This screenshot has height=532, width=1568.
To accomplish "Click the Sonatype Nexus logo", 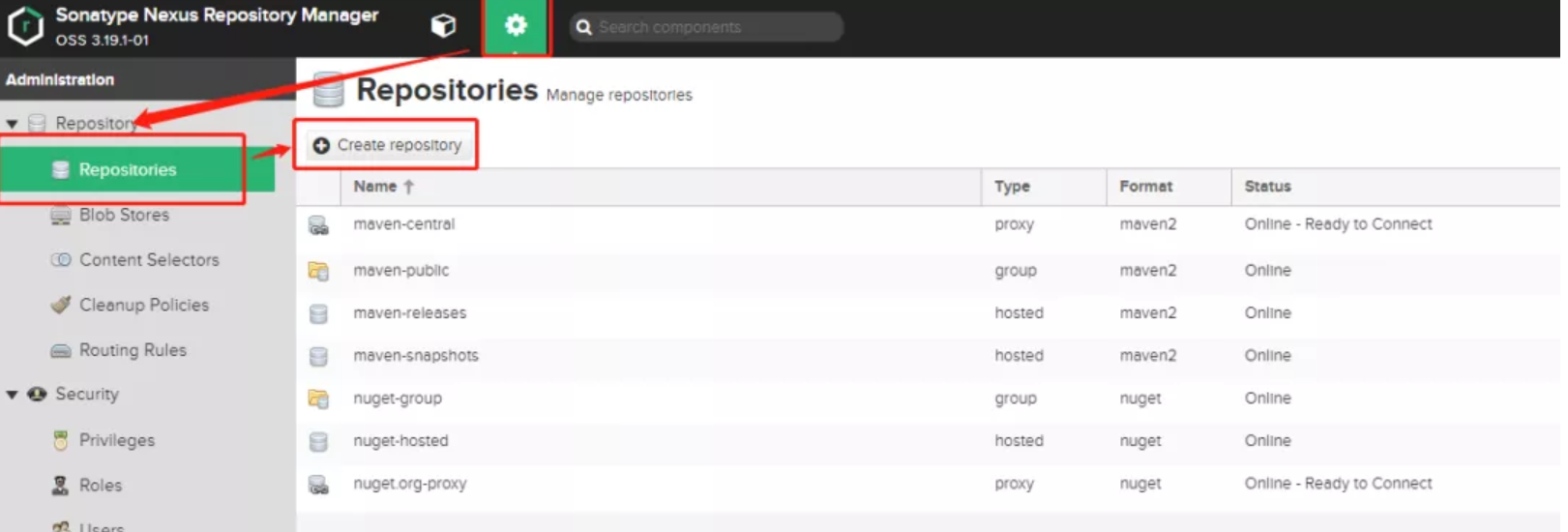I will tap(25, 26).
